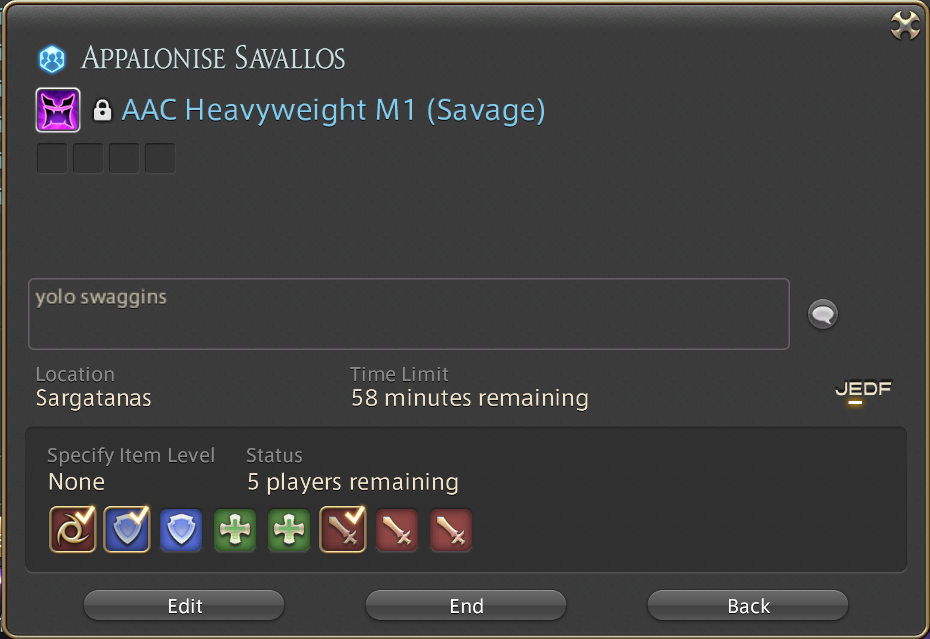Click the filled caster role slot icon

click(x=72, y=529)
